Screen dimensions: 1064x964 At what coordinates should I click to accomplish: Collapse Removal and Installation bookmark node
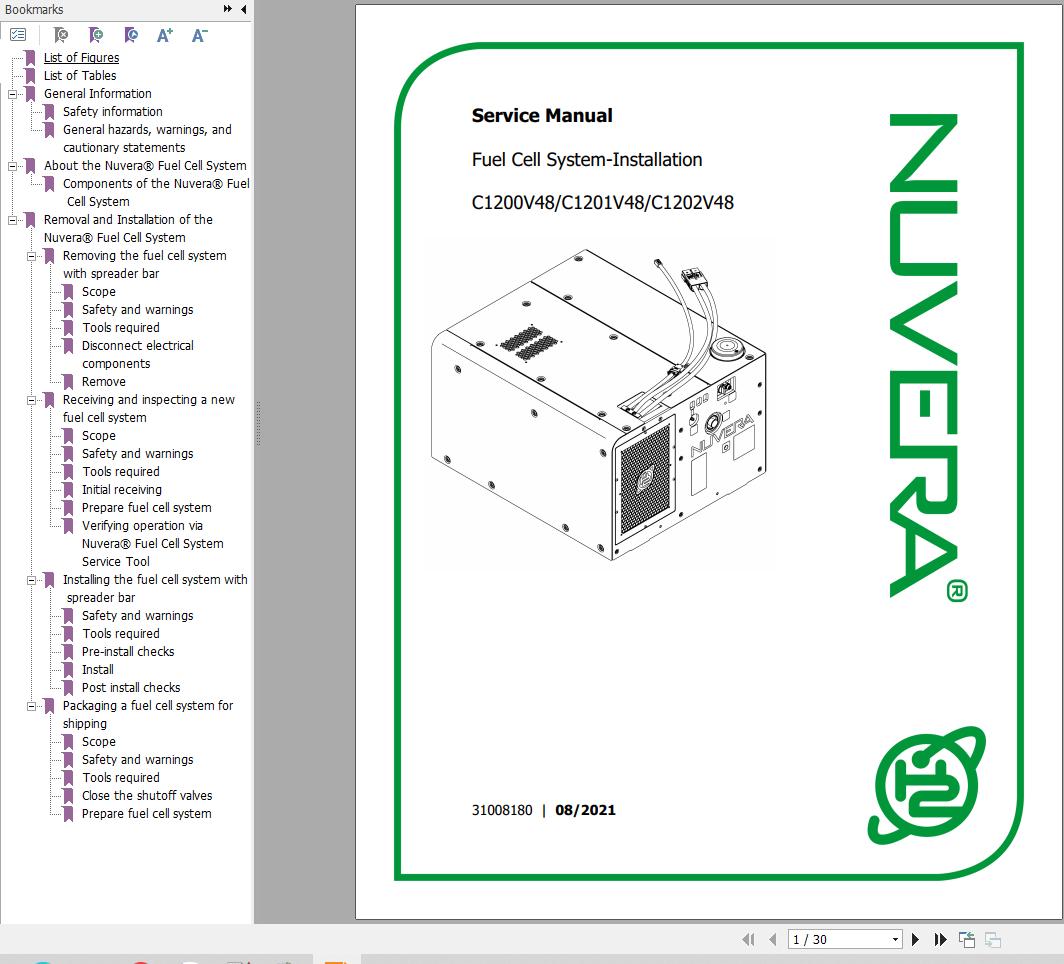(12, 220)
